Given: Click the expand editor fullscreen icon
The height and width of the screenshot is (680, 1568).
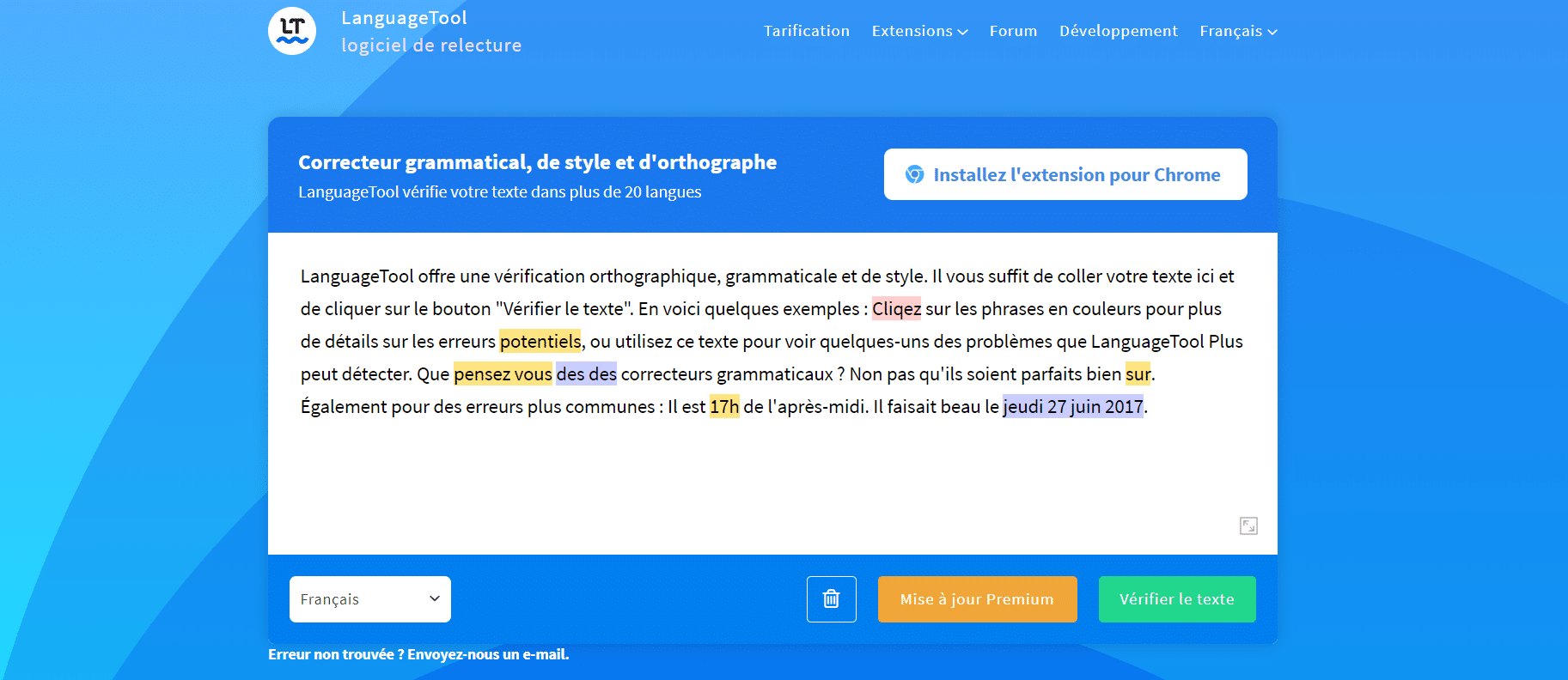Looking at the screenshot, I should [x=1248, y=525].
